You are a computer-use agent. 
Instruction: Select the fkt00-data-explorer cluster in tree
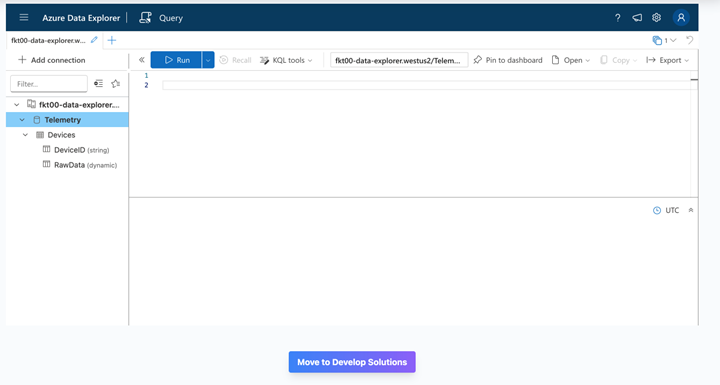(x=79, y=105)
